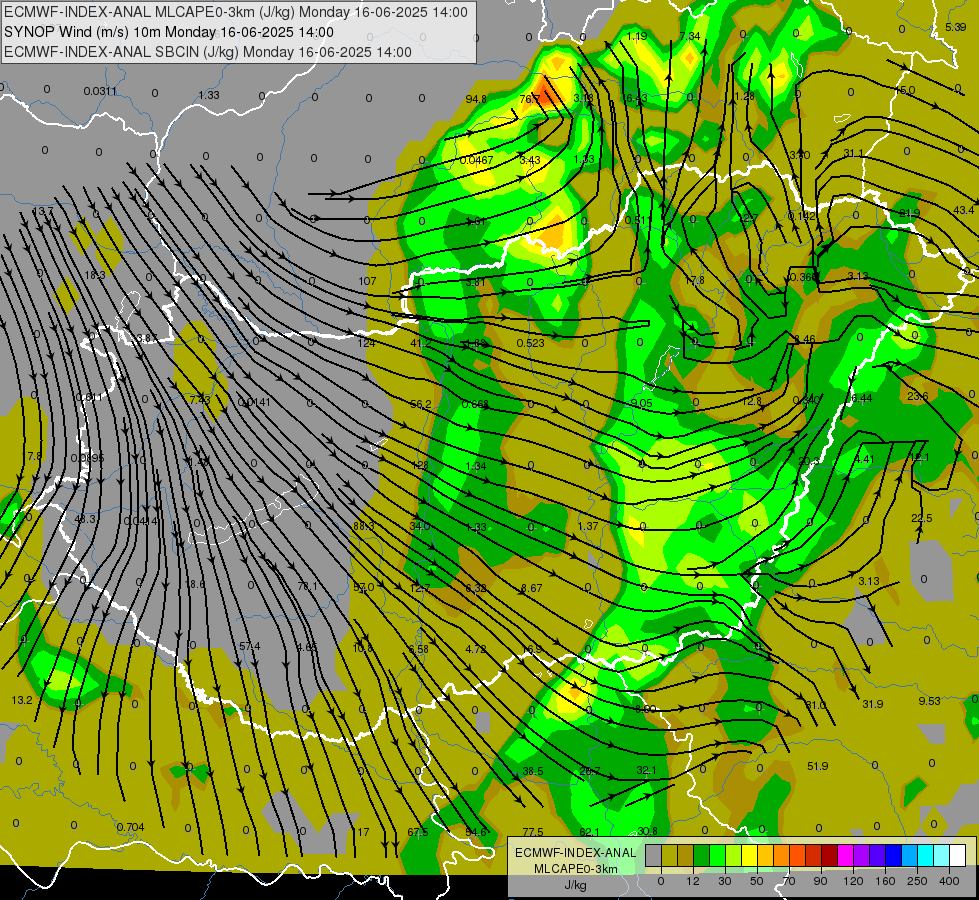Click the map value '3.43'
The width and height of the screenshot is (979, 900).
529,160
